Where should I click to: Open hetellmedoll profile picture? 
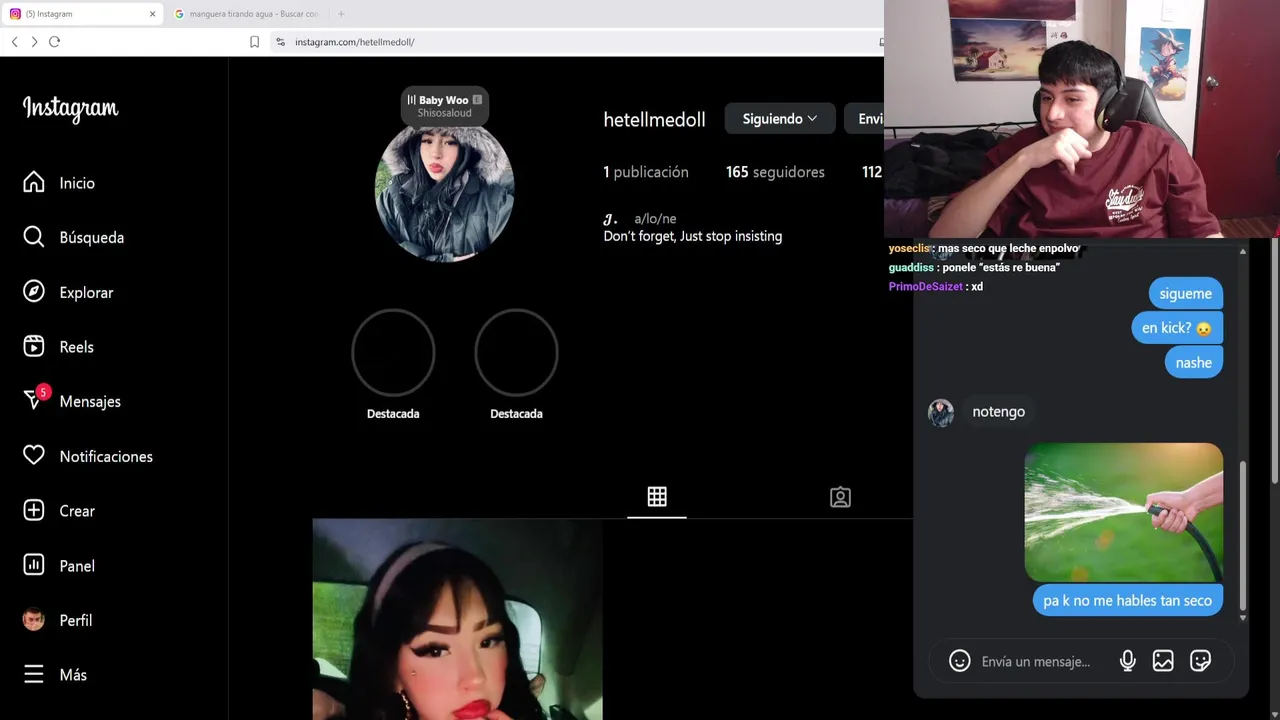(444, 192)
